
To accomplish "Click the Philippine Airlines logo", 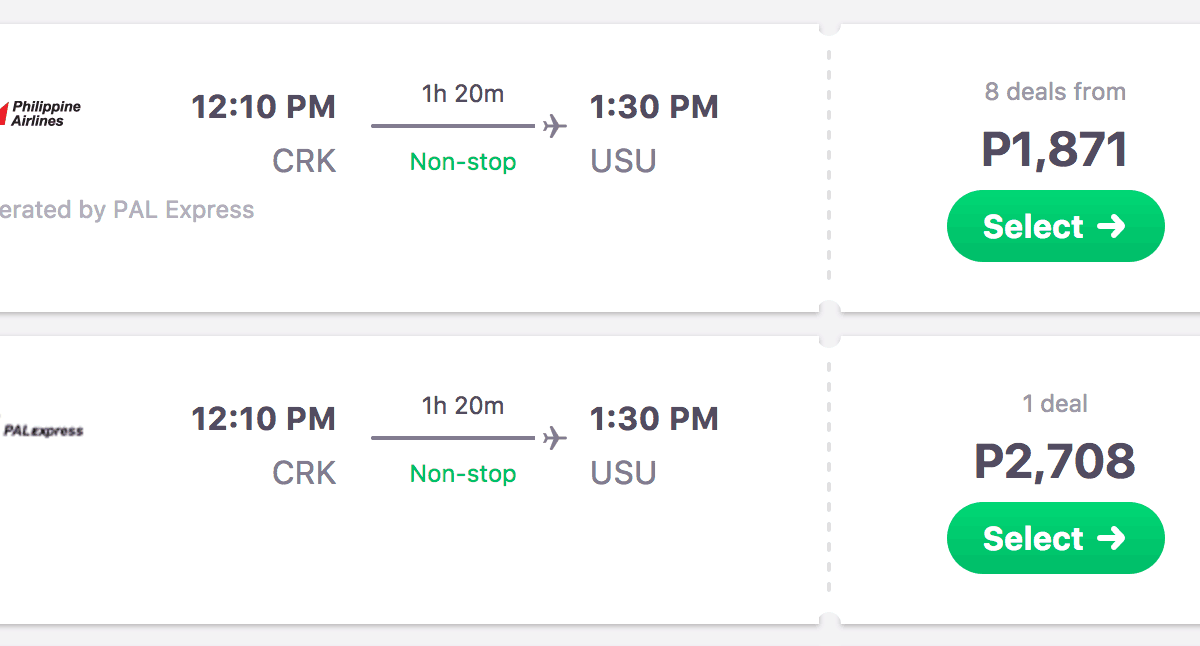I will click(x=42, y=113).
